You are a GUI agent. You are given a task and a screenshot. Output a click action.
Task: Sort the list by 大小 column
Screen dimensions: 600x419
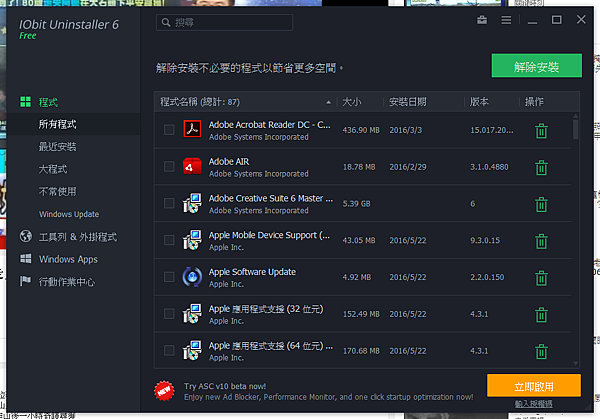pos(352,102)
